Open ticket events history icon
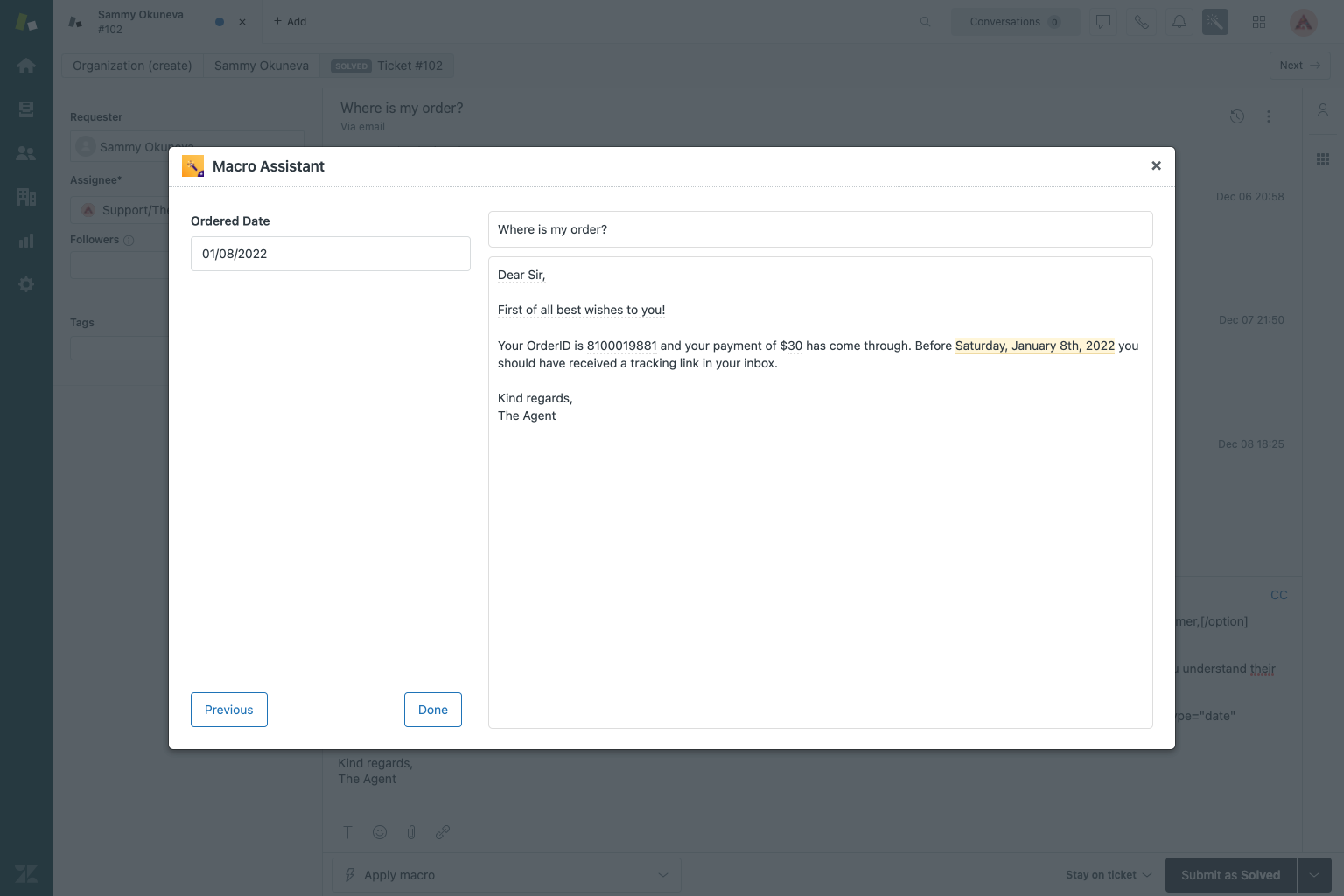 [1237, 116]
